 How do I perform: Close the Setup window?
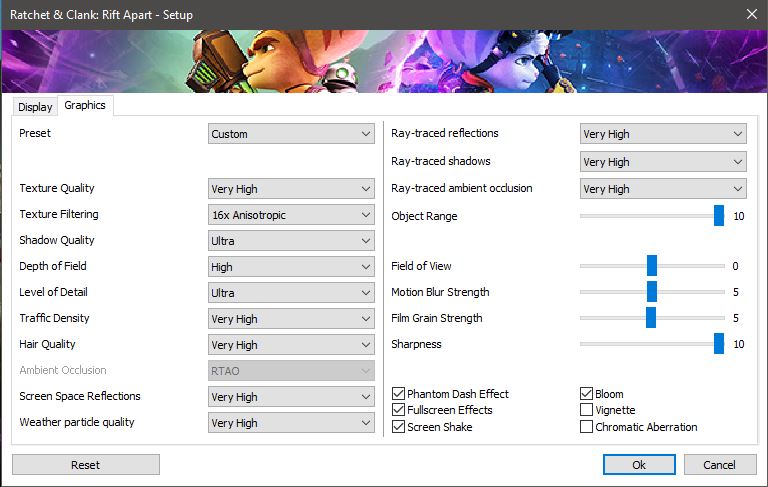pos(752,14)
